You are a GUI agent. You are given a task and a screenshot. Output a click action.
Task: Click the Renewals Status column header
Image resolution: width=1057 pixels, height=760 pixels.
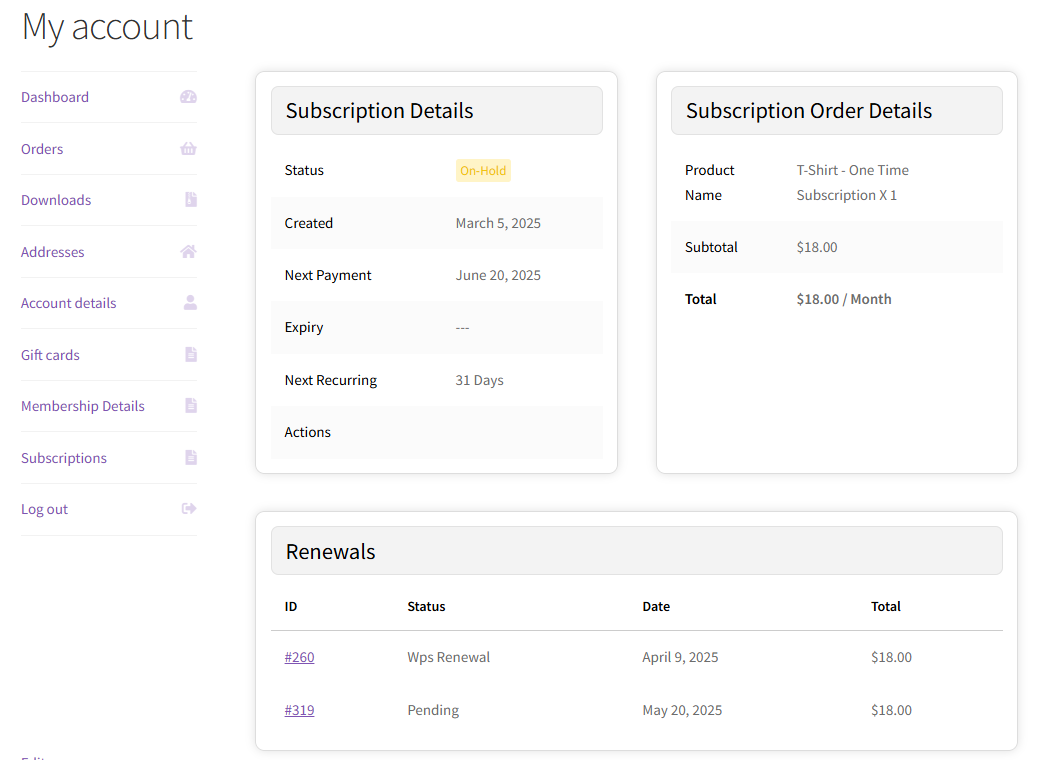point(426,606)
